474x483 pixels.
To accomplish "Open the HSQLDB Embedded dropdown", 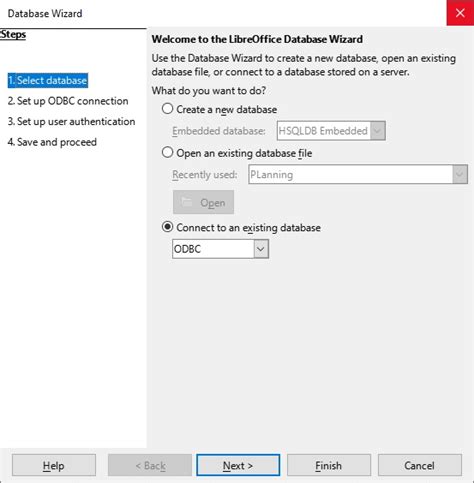I will coord(378,131).
